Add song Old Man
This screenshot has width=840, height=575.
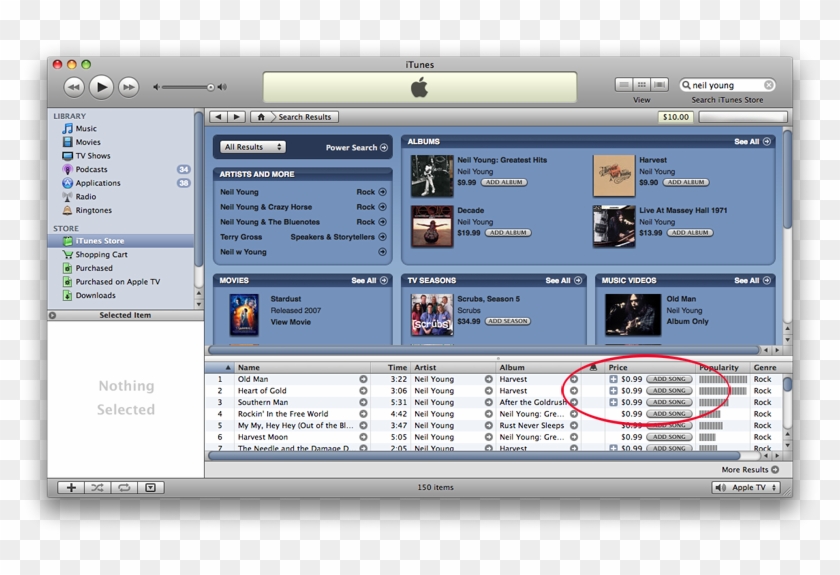click(669, 379)
